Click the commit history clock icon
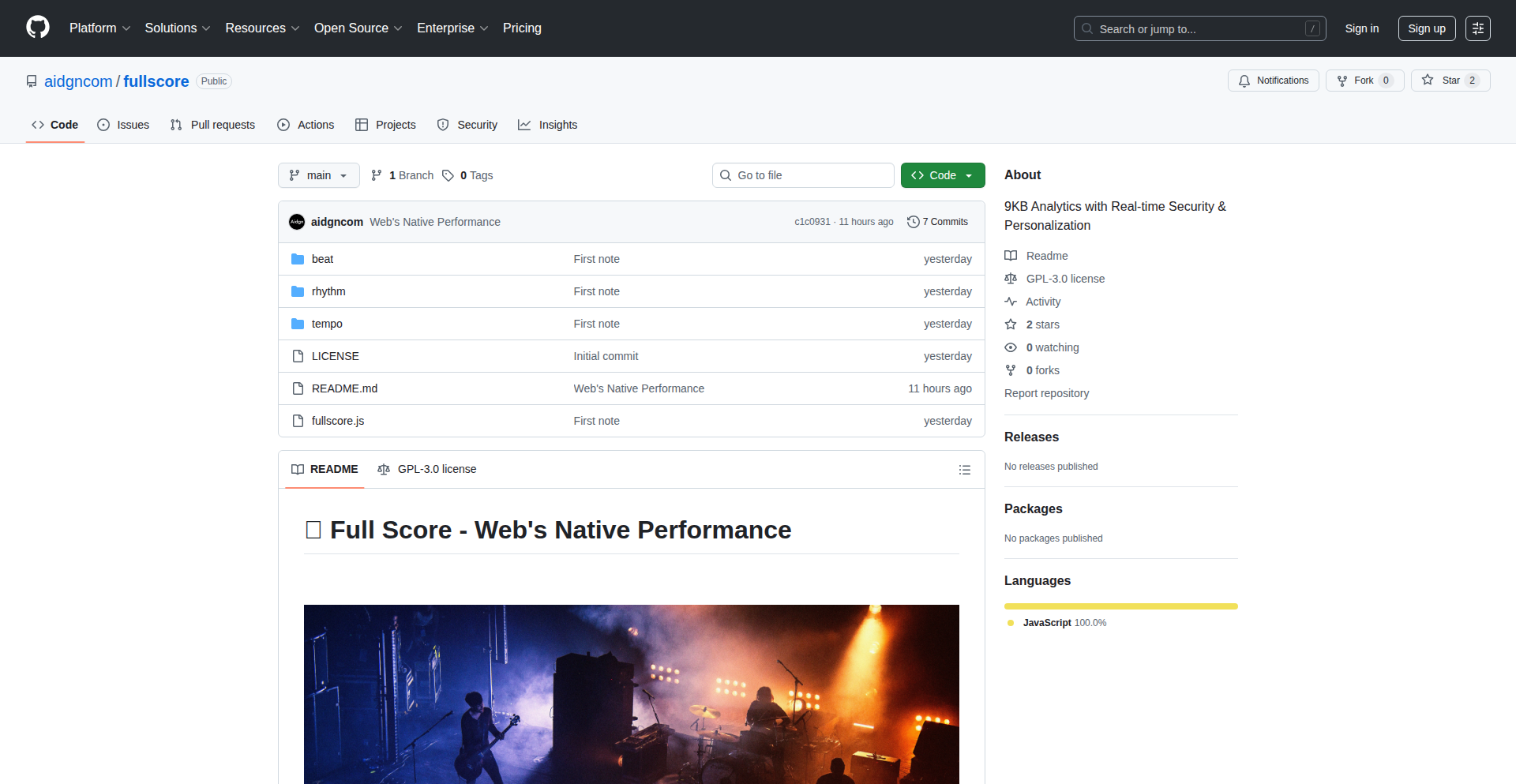 pos(913,222)
